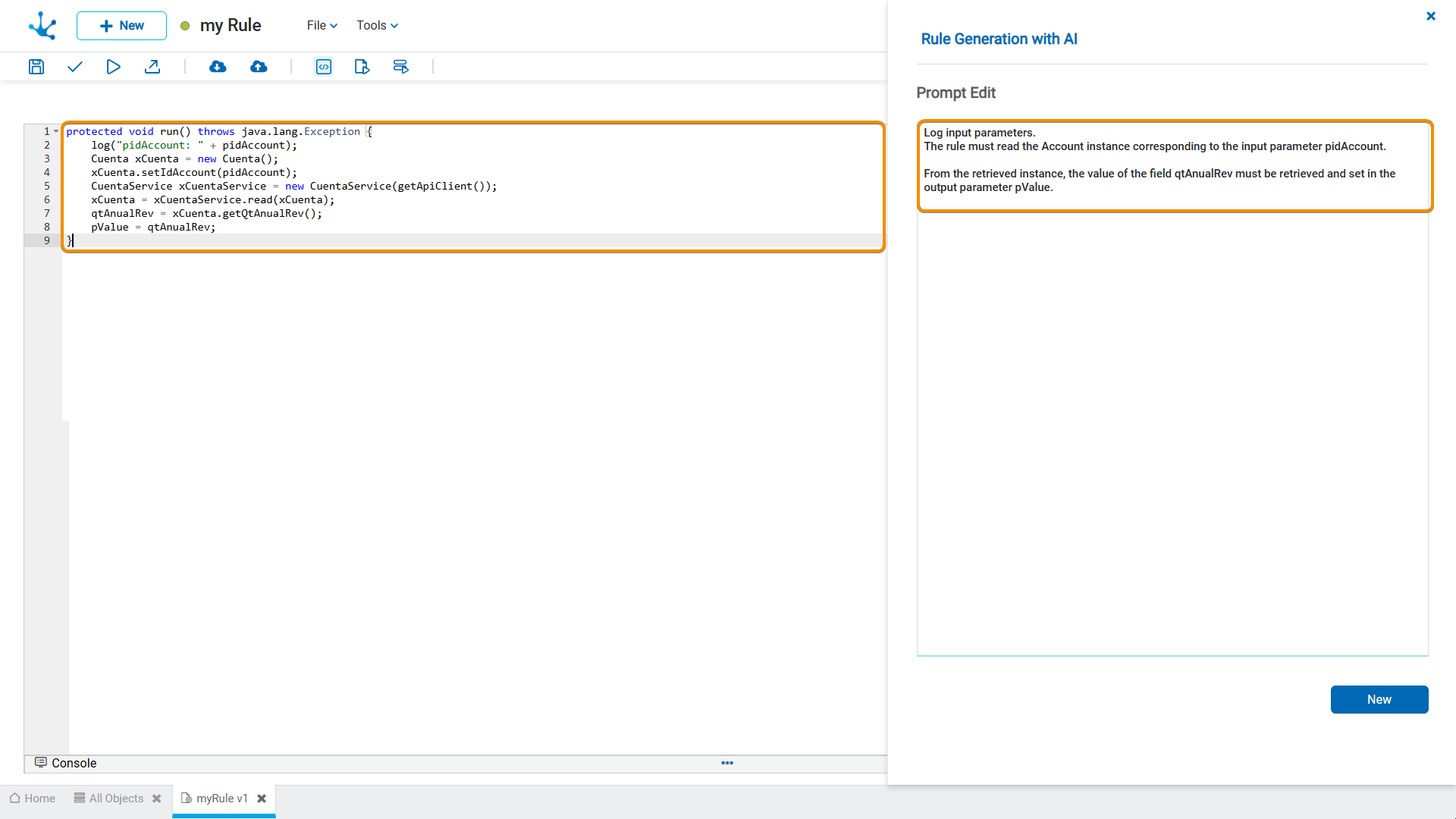
Task: Switch to the Home tab
Action: [x=33, y=799]
